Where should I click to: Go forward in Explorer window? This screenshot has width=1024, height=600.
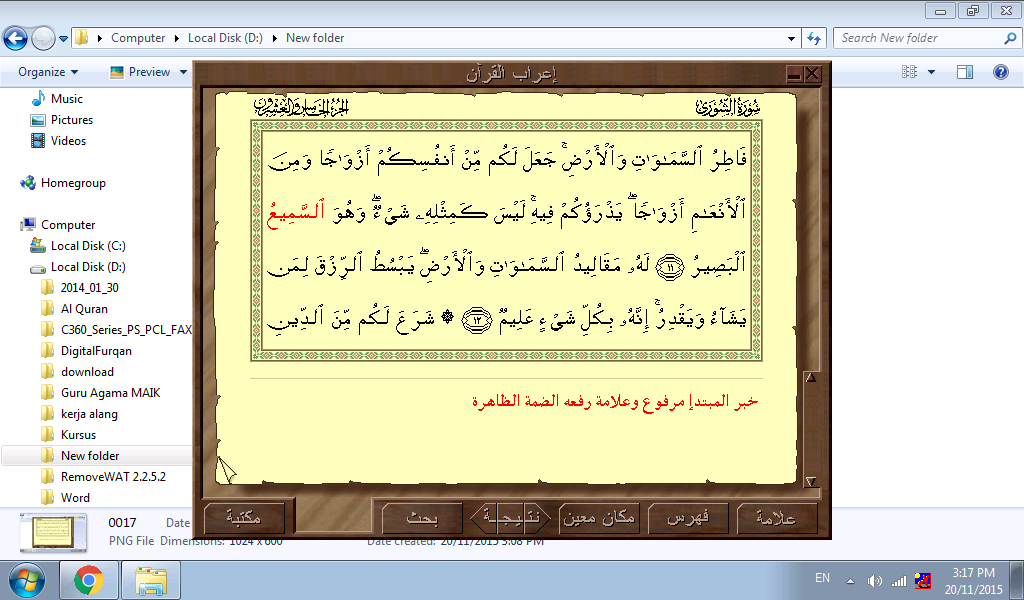pos(43,39)
